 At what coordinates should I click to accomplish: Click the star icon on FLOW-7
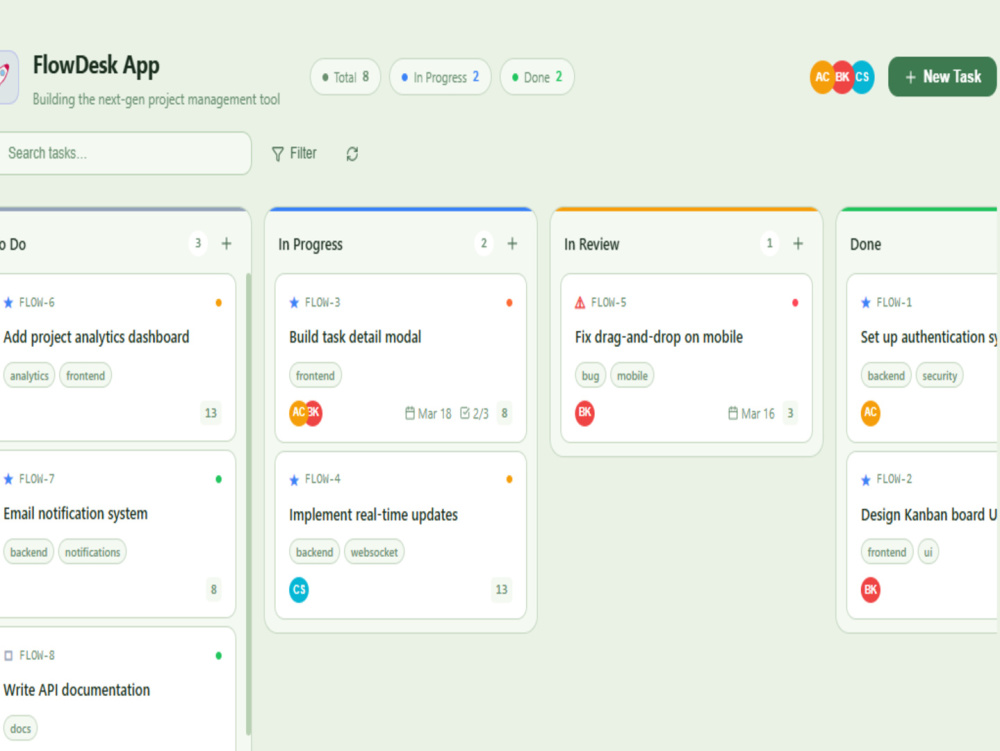click(x=8, y=479)
